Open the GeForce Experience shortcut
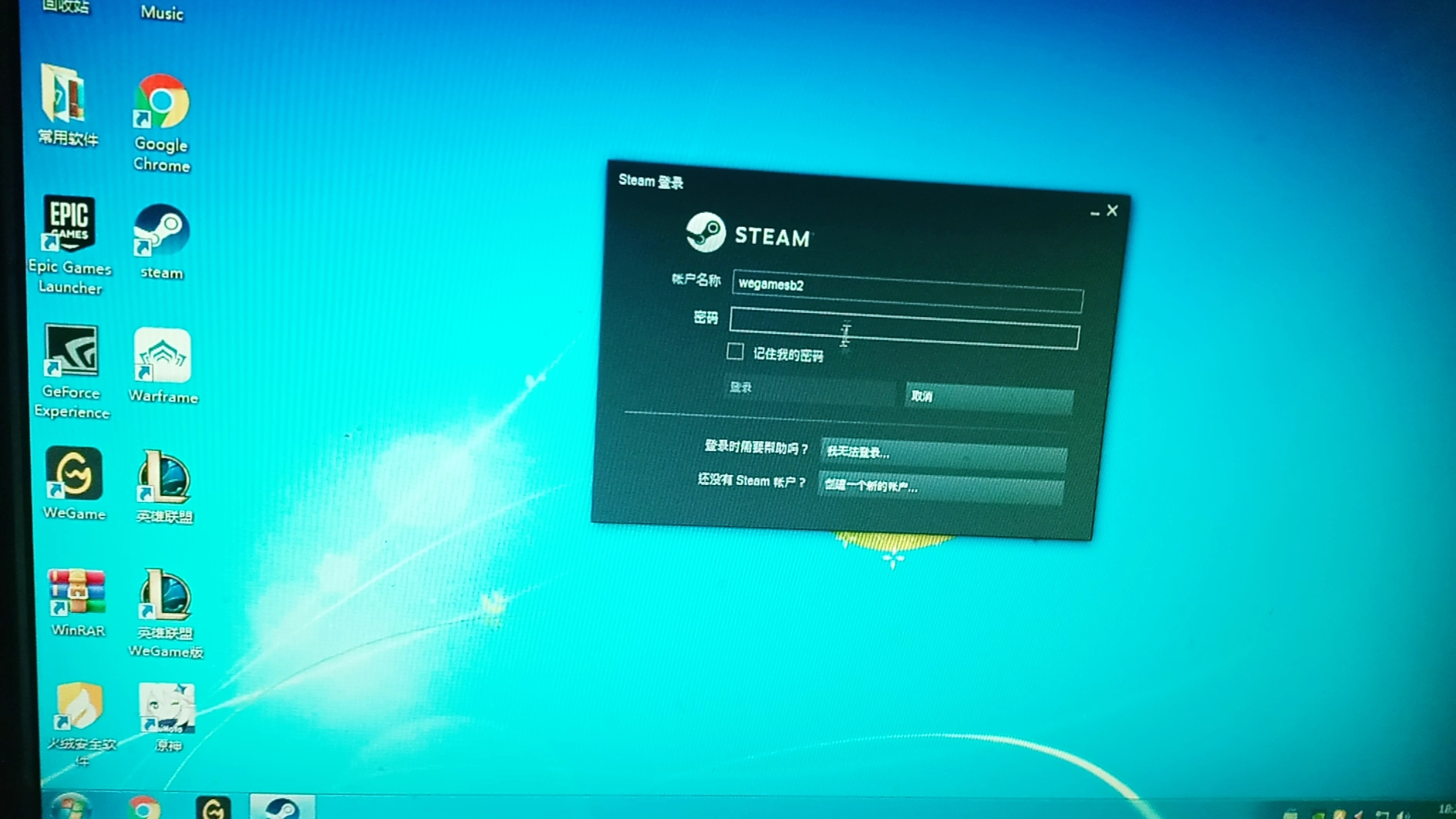1456x819 pixels. click(x=71, y=371)
